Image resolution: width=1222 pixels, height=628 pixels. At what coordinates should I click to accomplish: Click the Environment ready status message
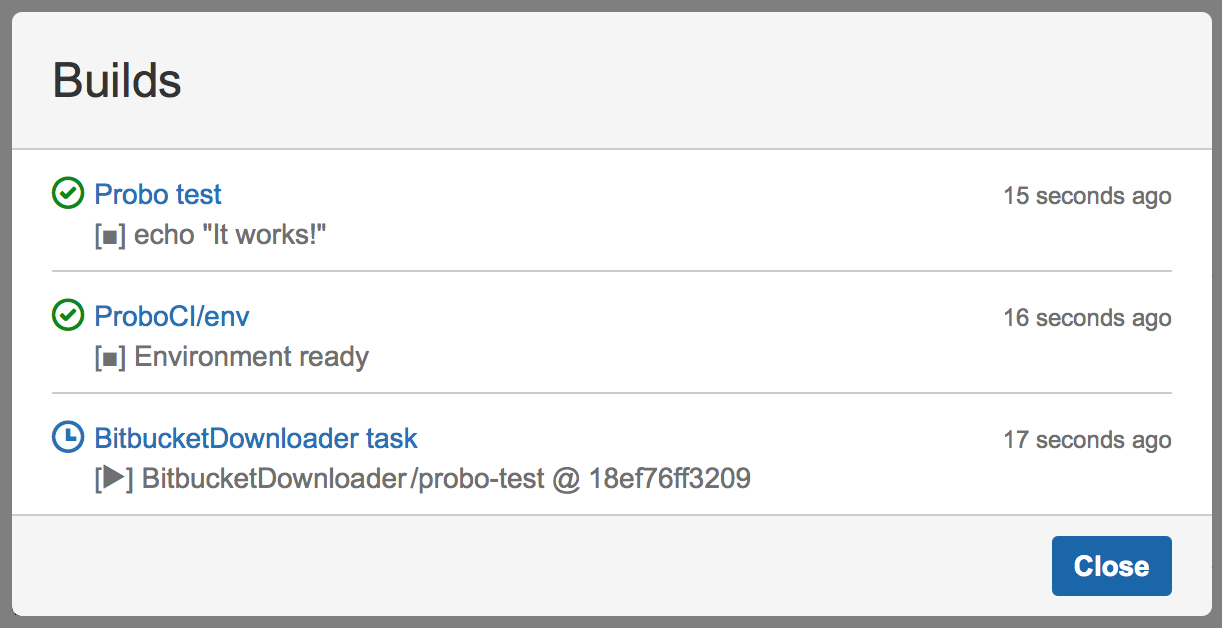248,356
